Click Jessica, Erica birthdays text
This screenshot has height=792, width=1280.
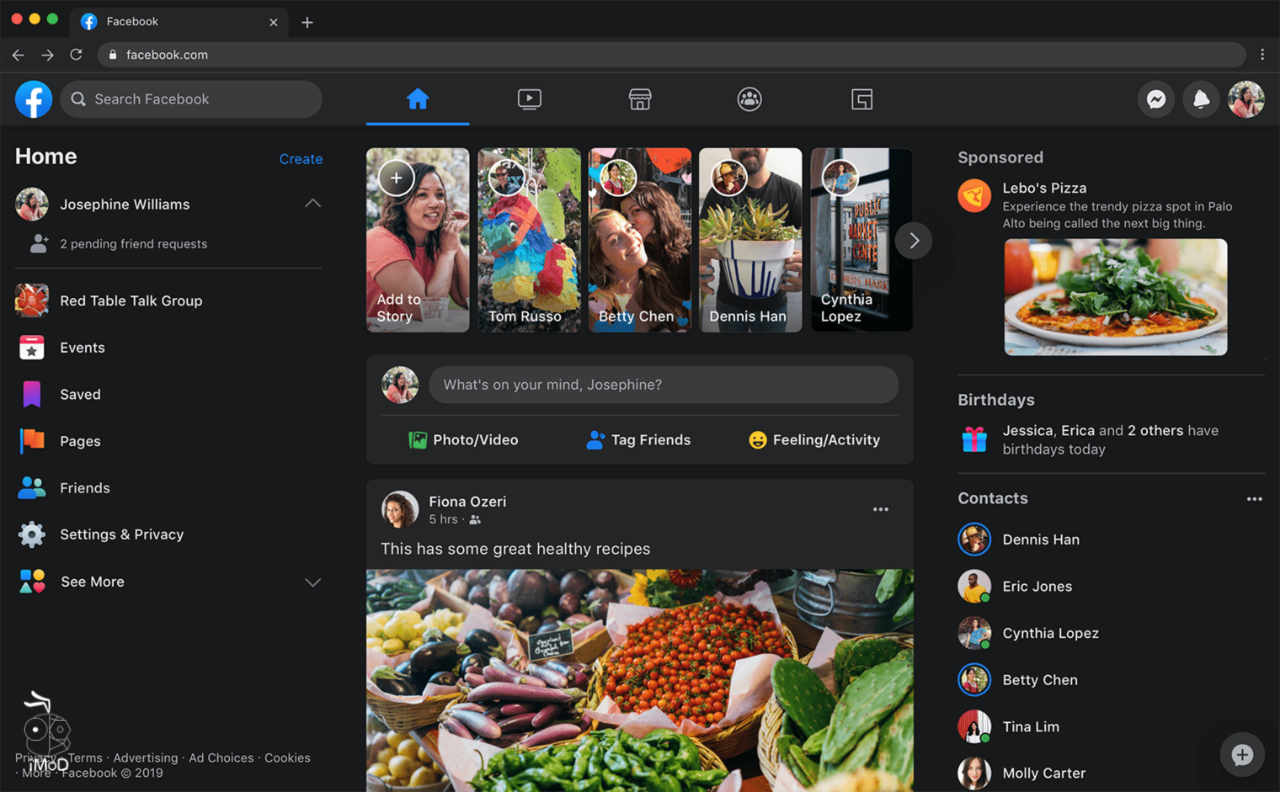tap(1110, 440)
